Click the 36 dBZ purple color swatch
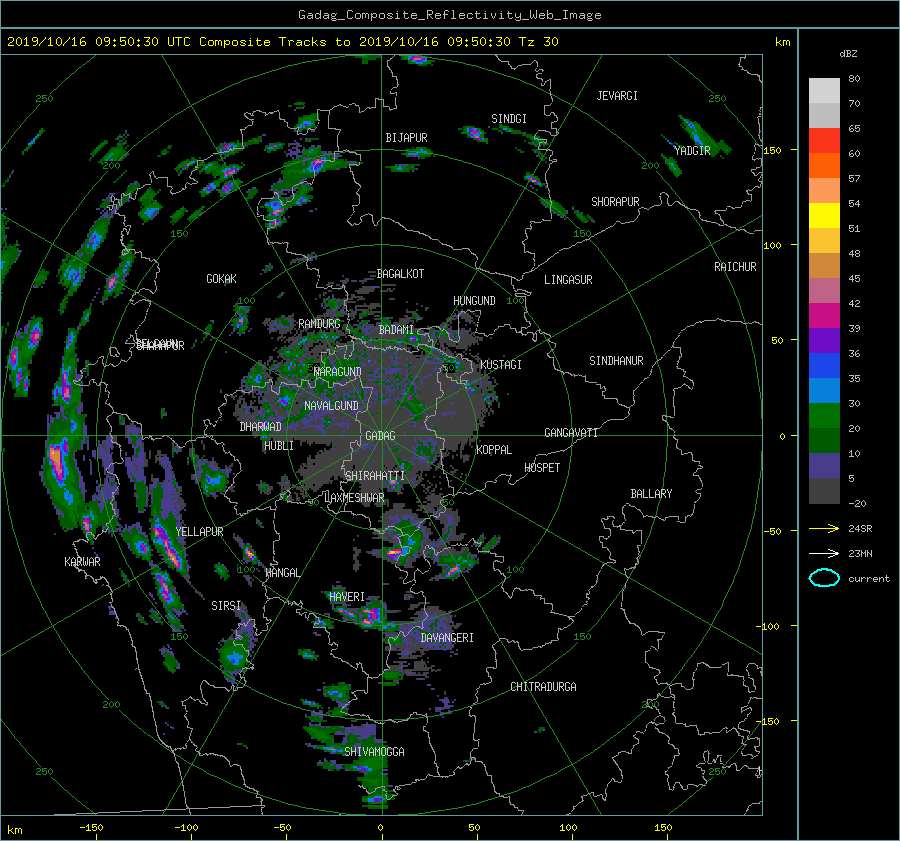 [x=824, y=340]
